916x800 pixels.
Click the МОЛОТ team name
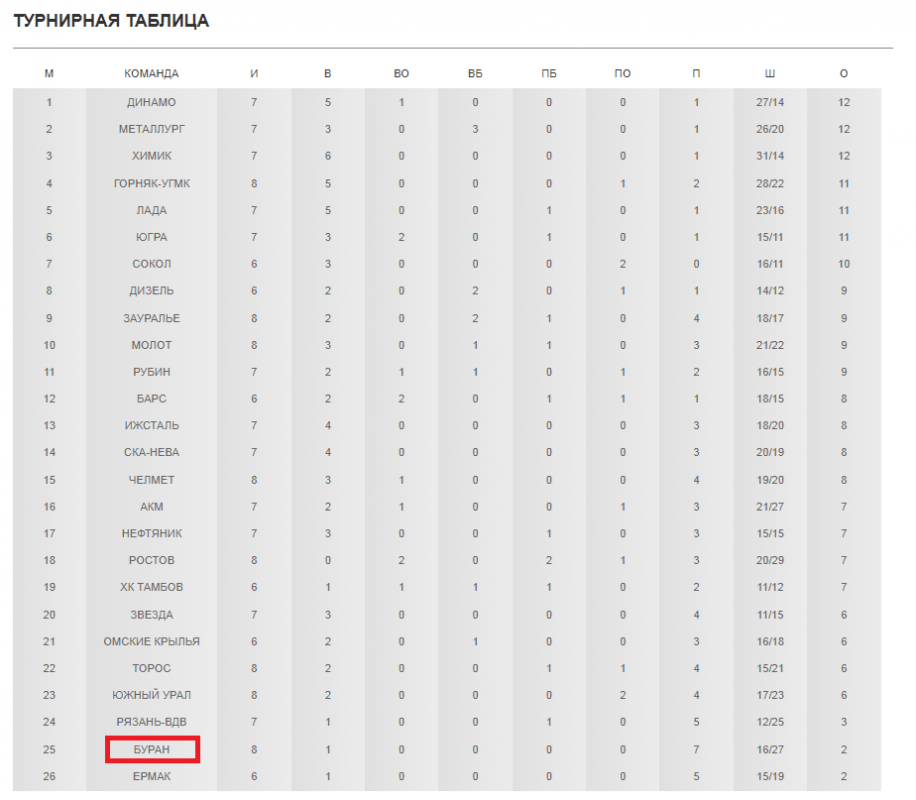pos(151,345)
